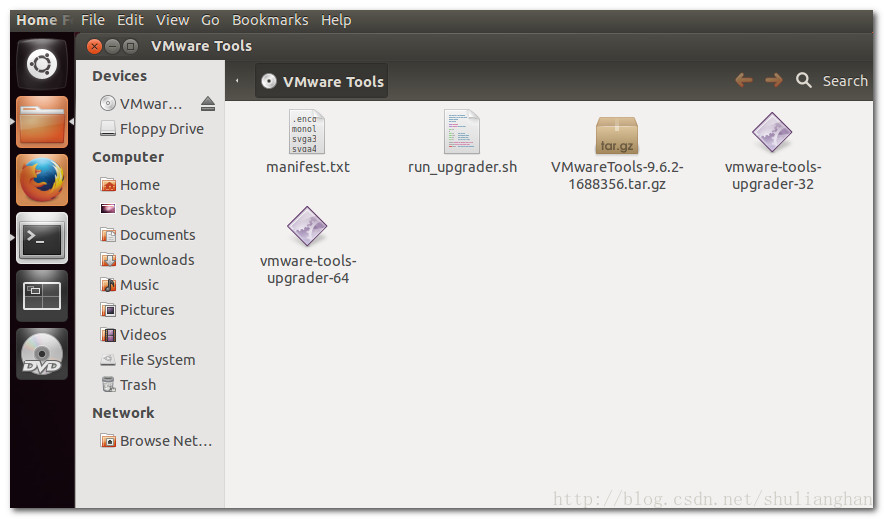The width and height of the screenshot is (884, 519).
Task: Open Music folder in sidebar
Action: coord(129,285)
